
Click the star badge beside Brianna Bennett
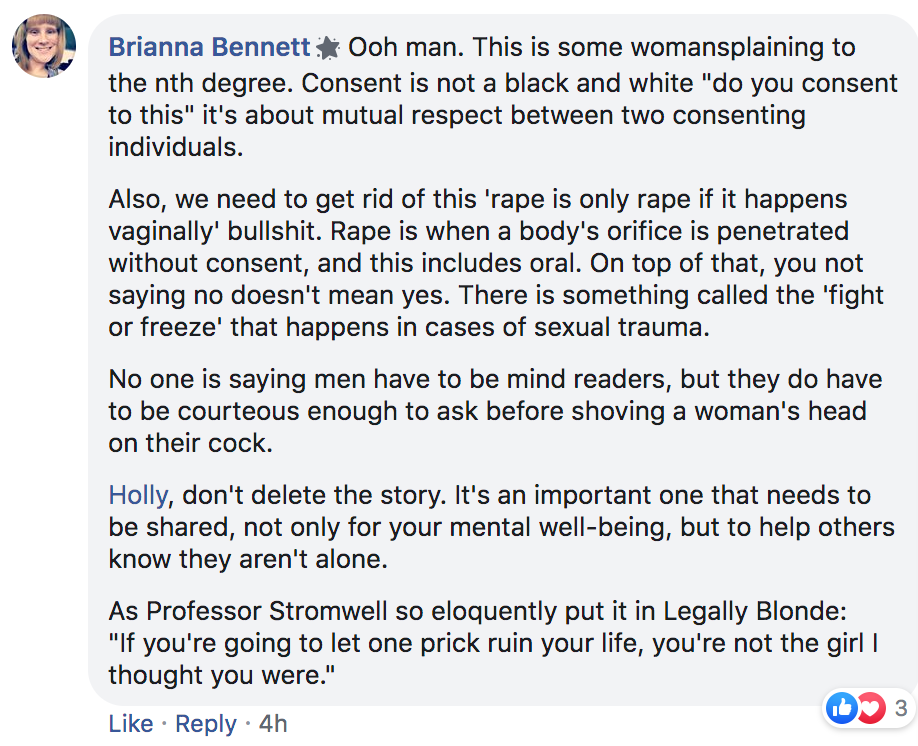tap(328, 48)
